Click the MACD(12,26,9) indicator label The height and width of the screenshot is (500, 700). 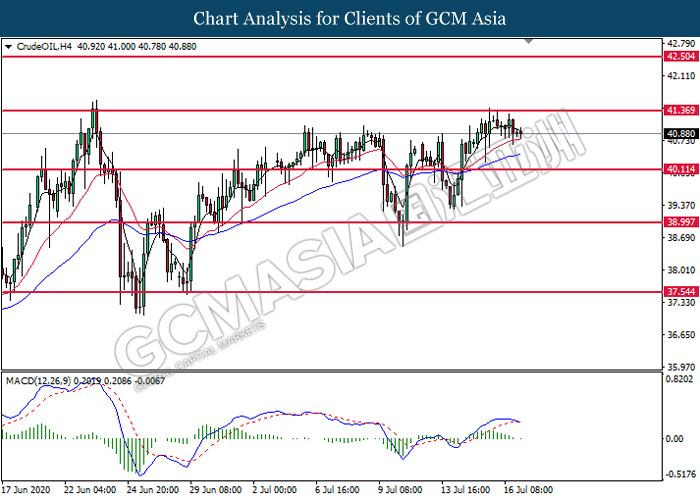pos(38,381)
